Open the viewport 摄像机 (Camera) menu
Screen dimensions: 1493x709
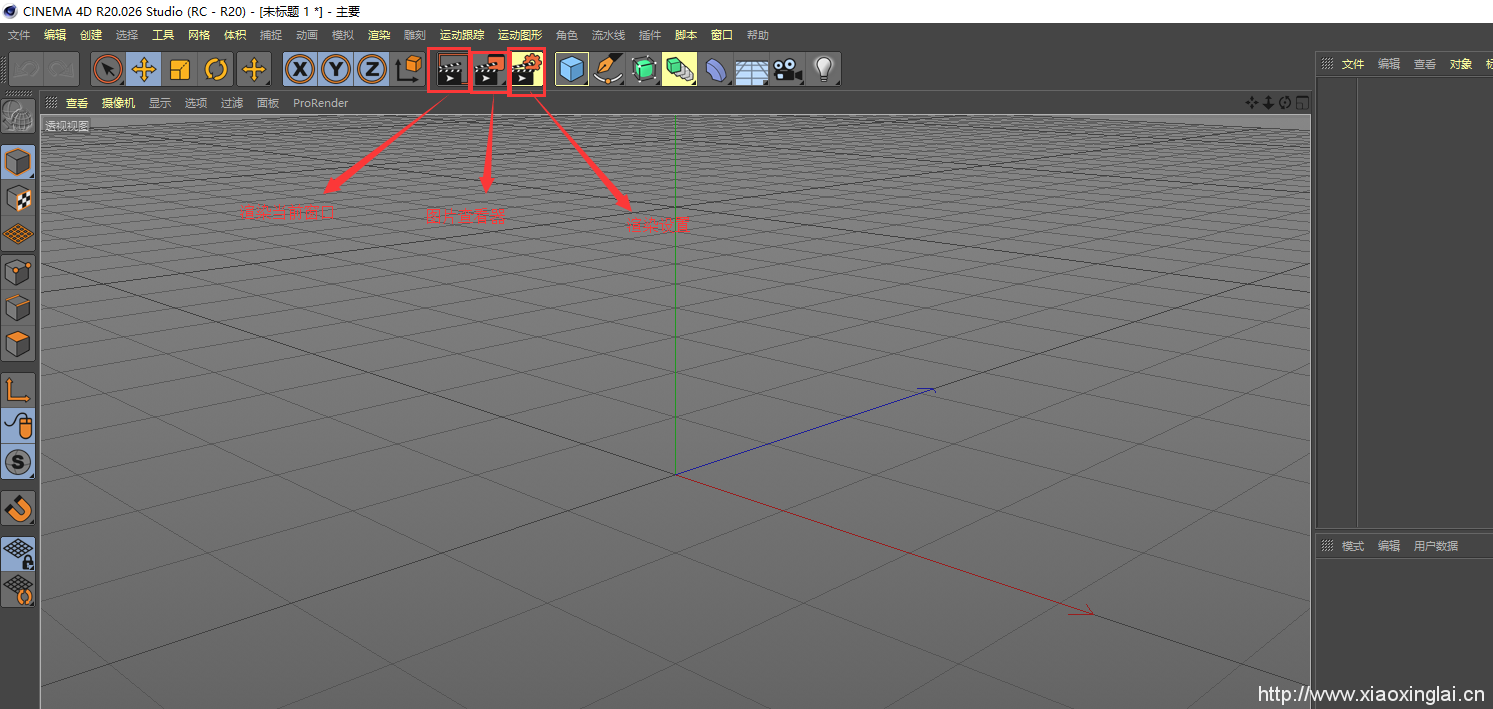click(x=118, y=103)
